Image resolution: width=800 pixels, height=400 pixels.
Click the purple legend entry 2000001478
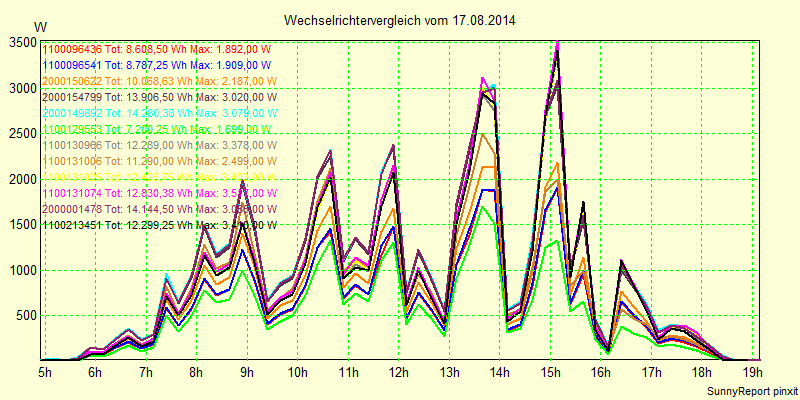160,209
